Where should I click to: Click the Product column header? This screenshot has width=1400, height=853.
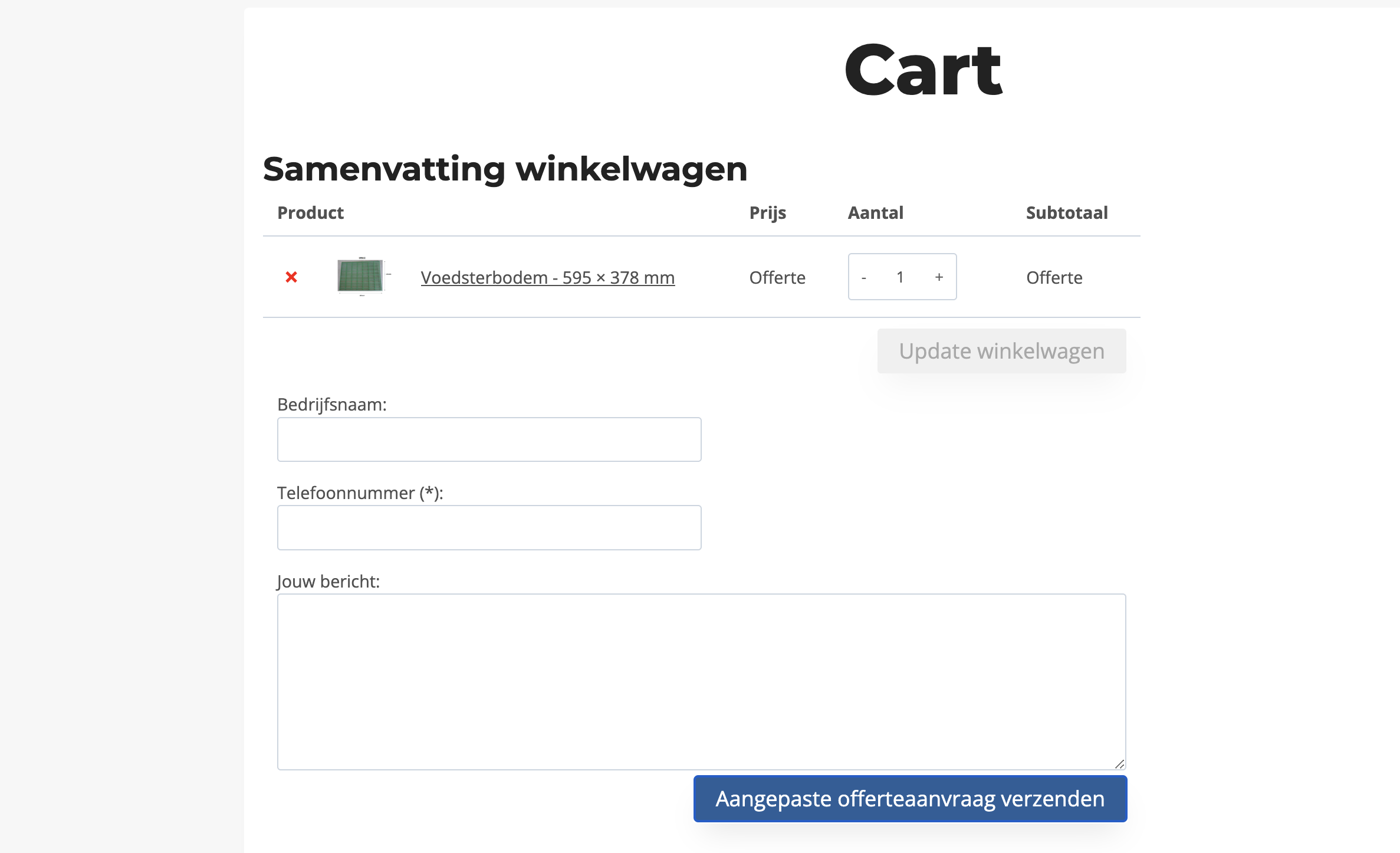coord(310,212)
